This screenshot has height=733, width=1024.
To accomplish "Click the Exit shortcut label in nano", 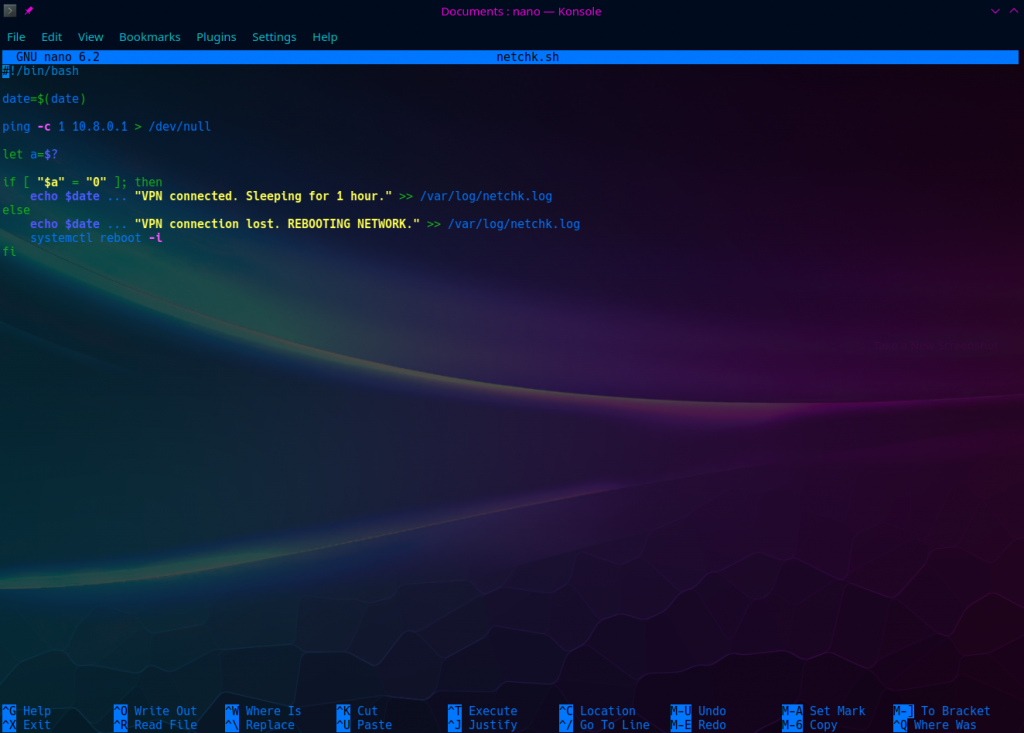I will pyautogui.click(x=37, y=725).
